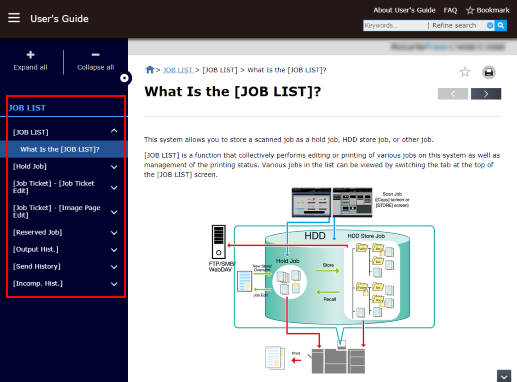Image resolution: width=517 pixels, height=382 pixels.
Task: Collapse the [JOB LIST] tree section
Action: (114, 131)
